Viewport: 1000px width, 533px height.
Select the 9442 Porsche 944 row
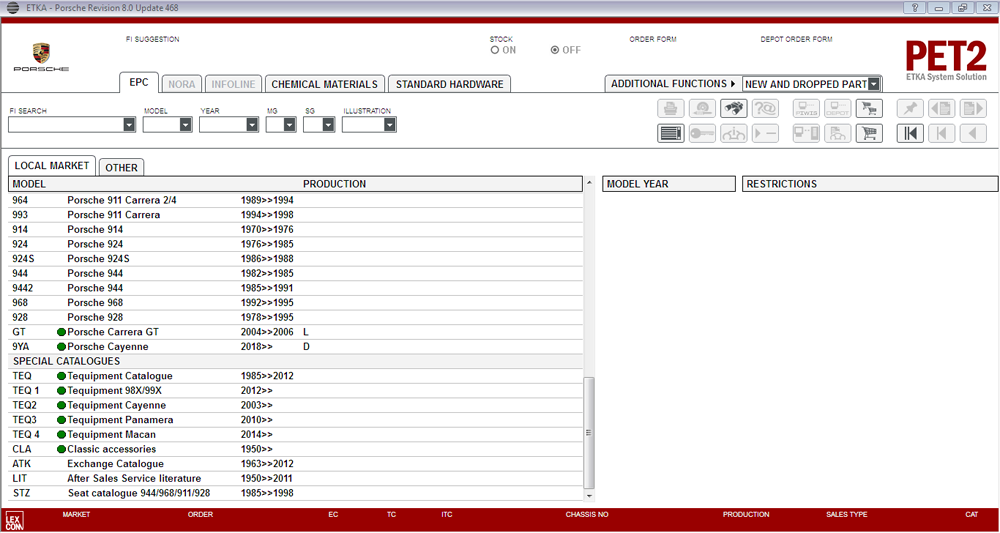[x=295, y=288]
